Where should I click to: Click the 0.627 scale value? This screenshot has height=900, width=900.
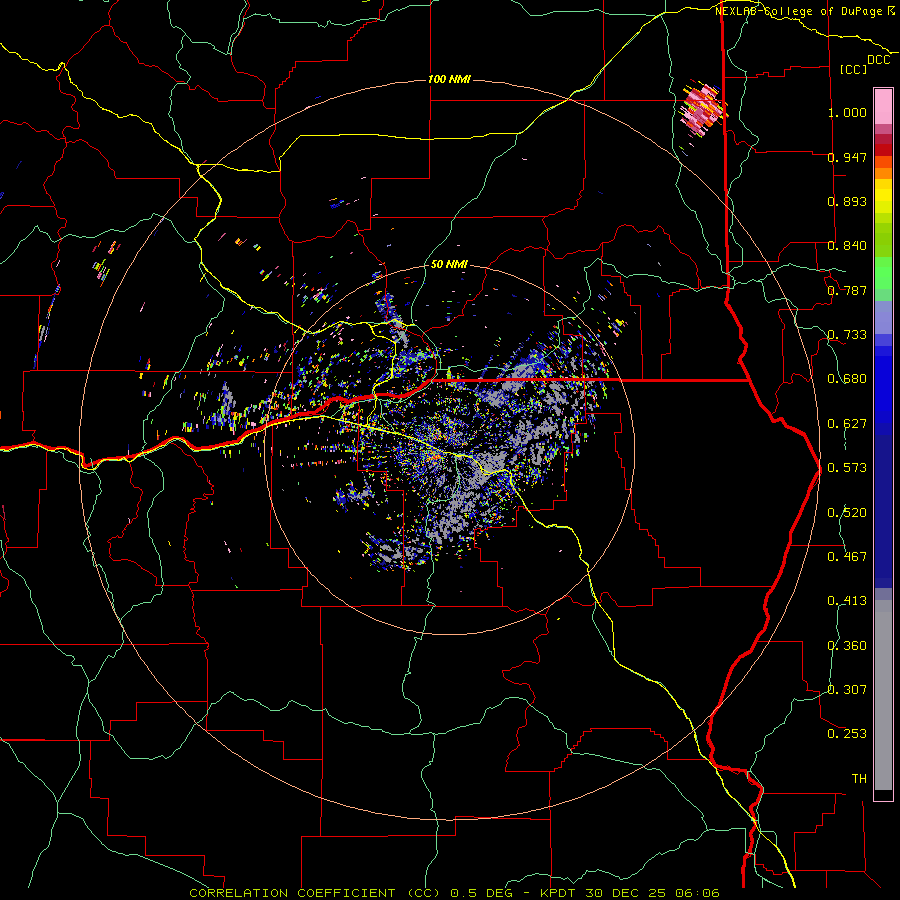point(847,424)
